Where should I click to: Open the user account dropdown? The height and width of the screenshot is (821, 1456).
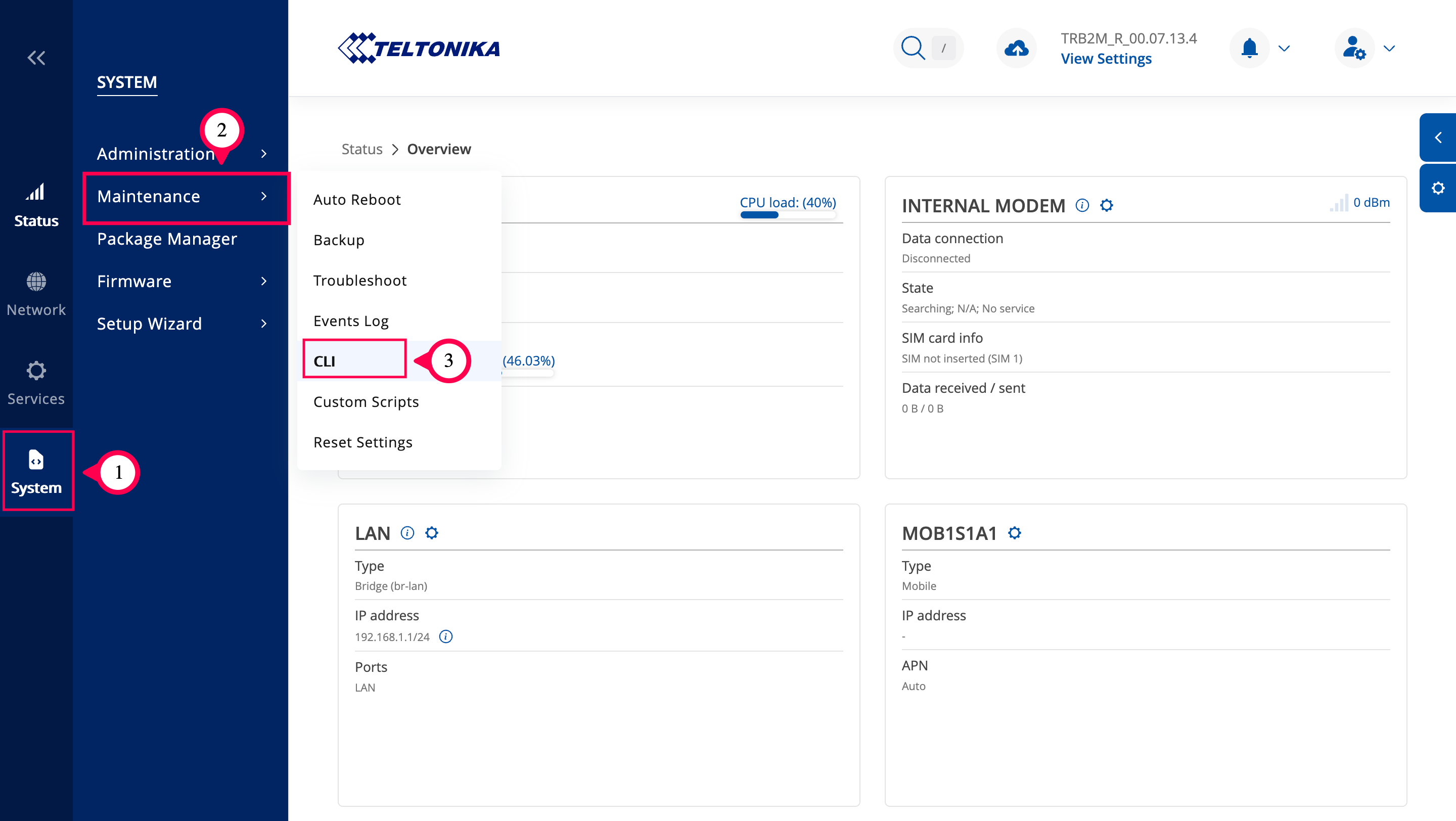pyautogui.click(x=1354, y=48)
